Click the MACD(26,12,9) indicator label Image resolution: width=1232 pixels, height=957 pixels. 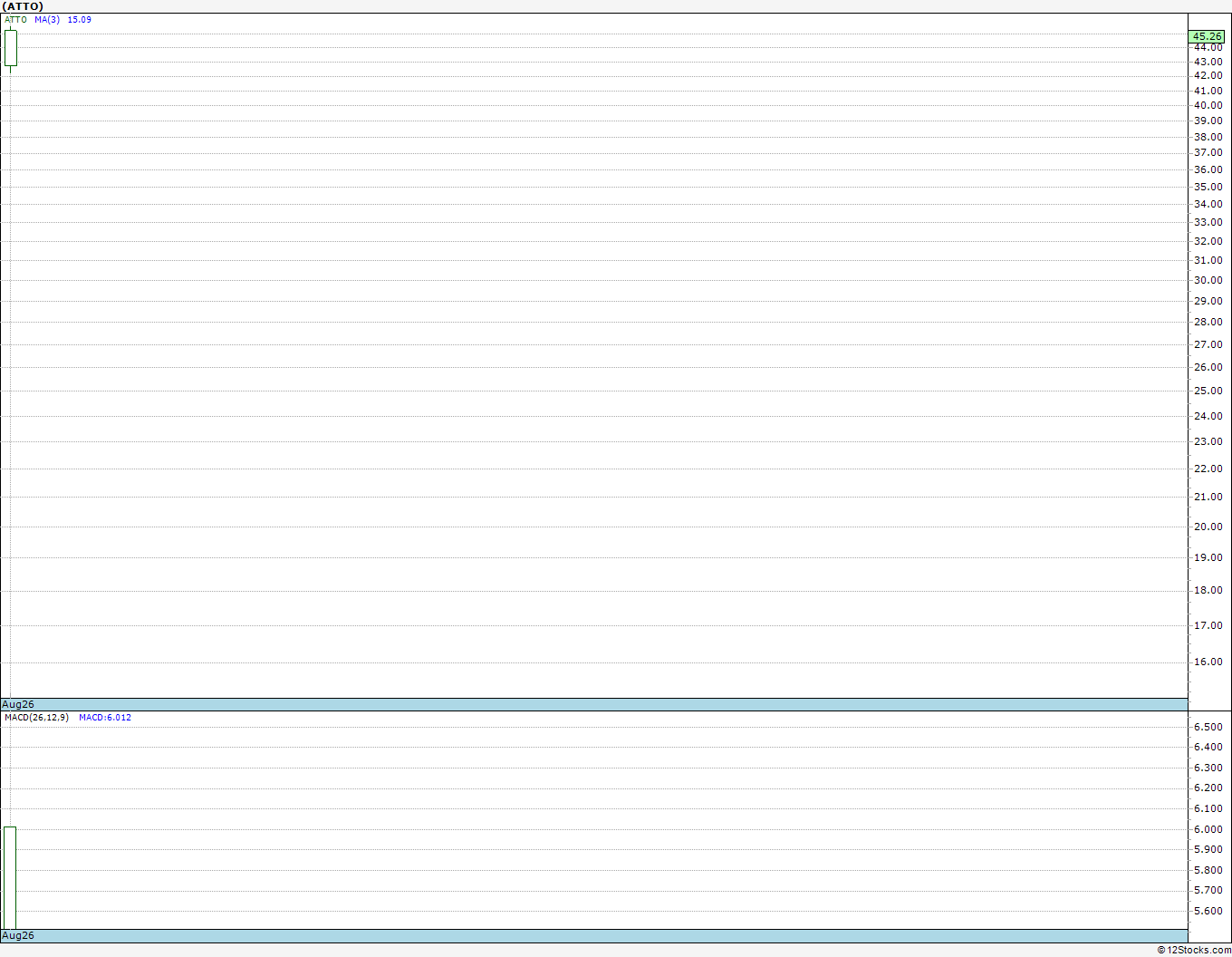36,718
